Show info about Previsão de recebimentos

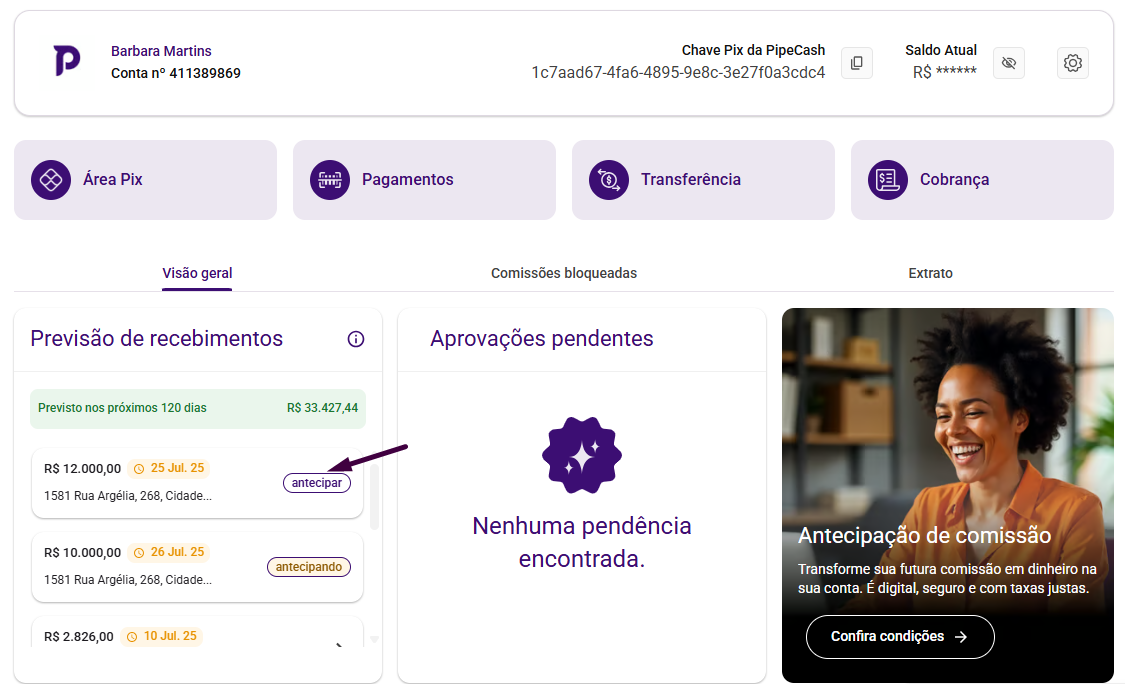tap(356, 339)
